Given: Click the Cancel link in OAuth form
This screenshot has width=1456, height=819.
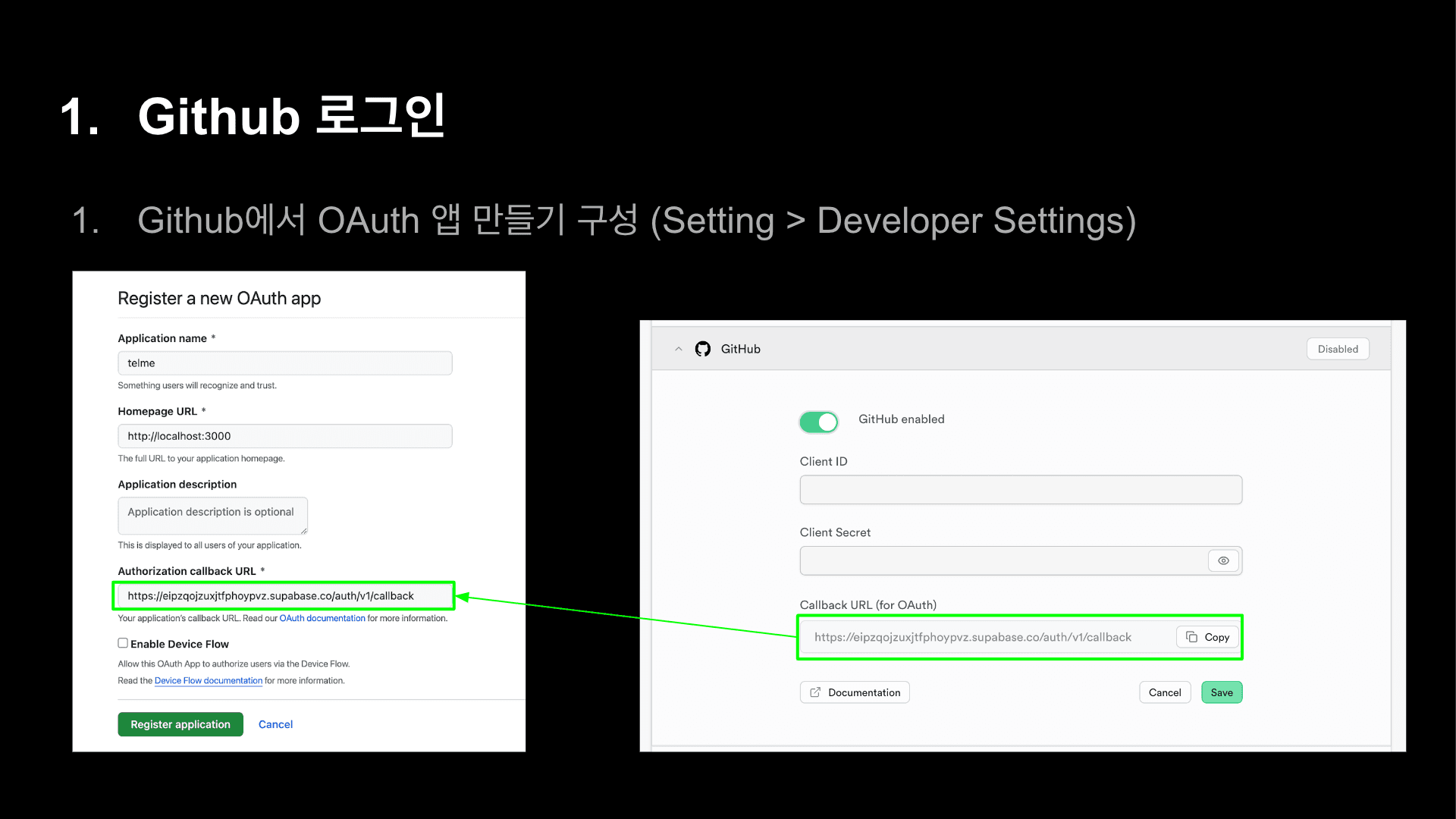Looking at the screenshot, I should click(275, 724).
